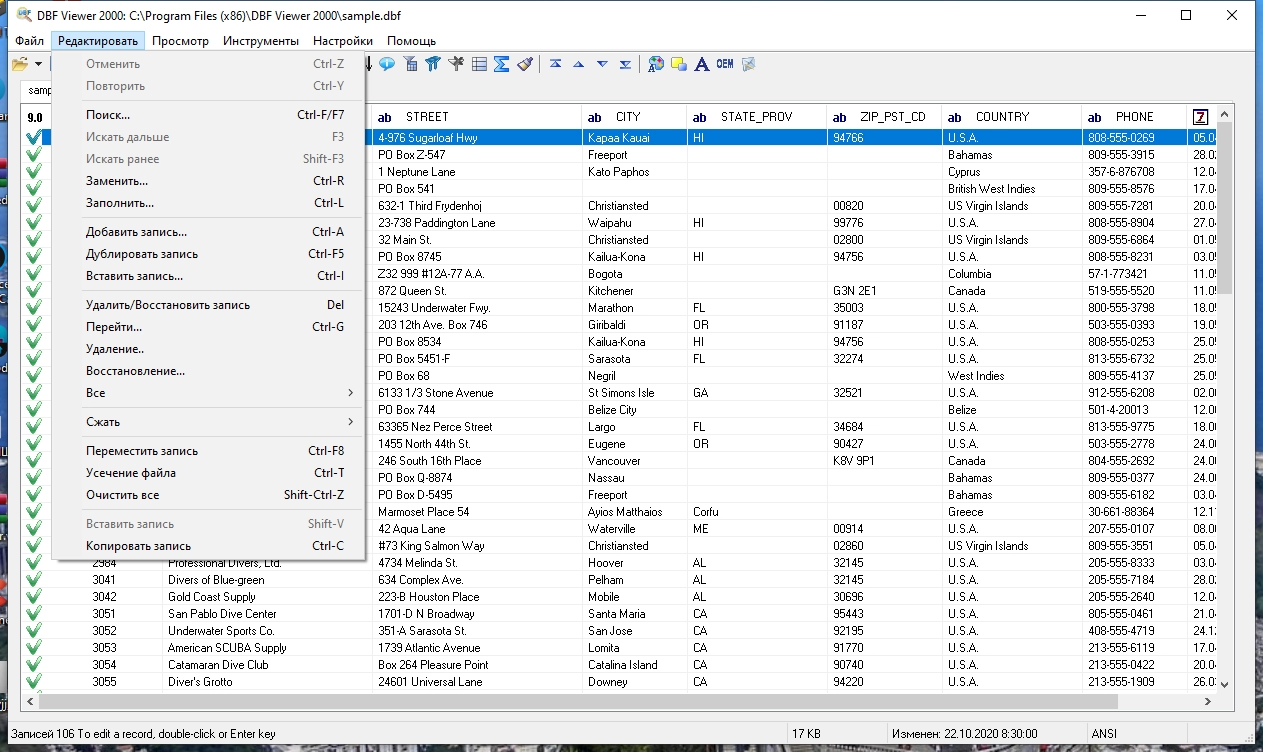Toggle the green checkmark for record 3052
The width and height of the screenshot is (1263, 752).
coord(34,631)
